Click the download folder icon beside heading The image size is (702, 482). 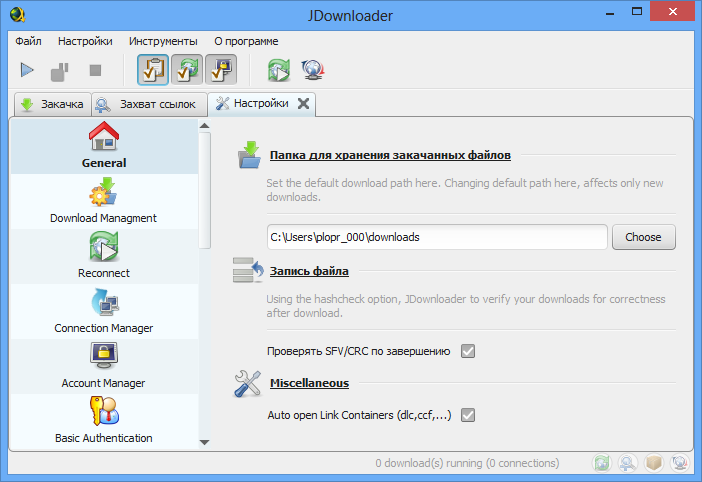(x=249, y=155)
